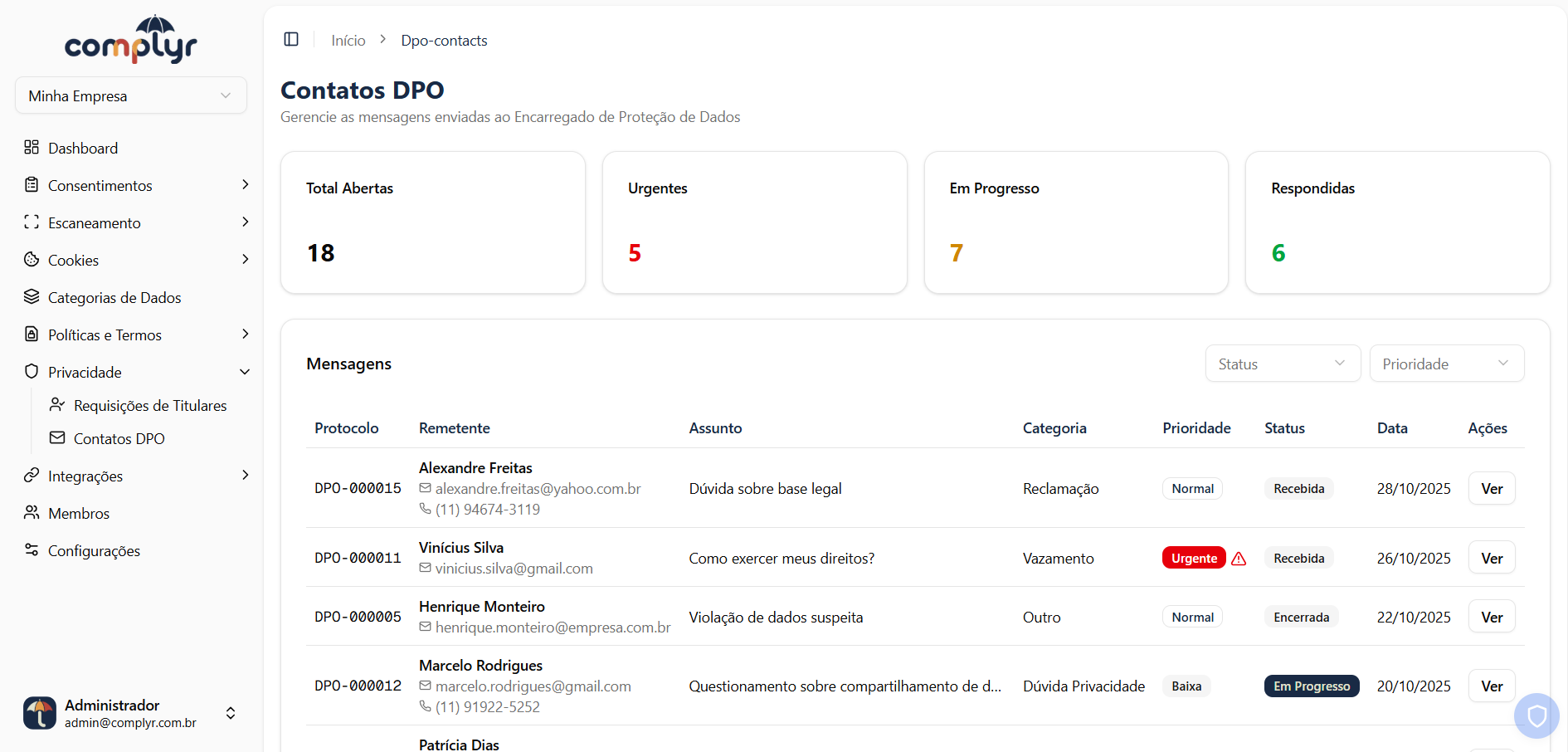Expand the Minha Empresa company selector

point(130,95)
